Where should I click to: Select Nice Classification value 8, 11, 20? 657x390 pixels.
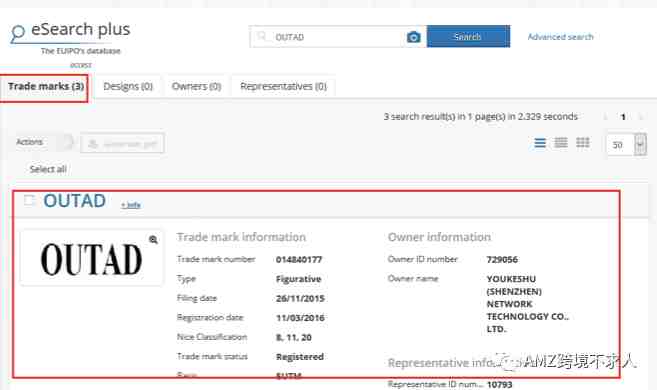[x=294, y=337]
